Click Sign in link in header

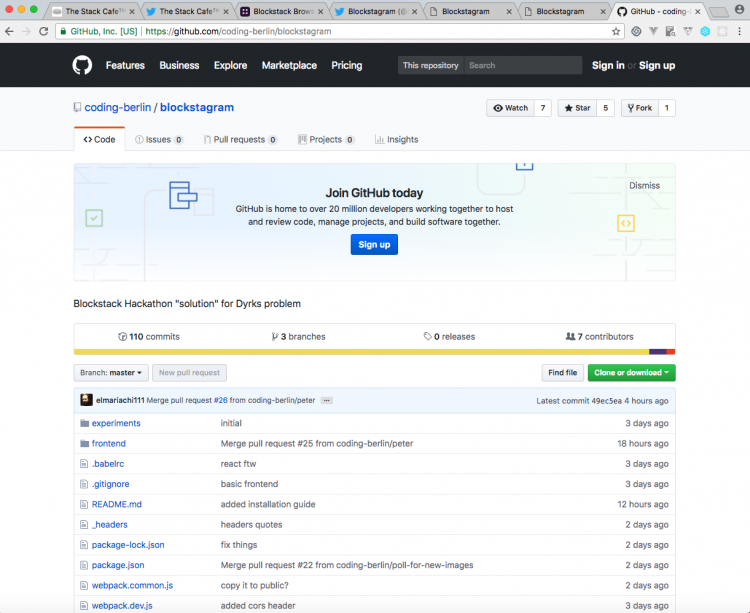click(x=608, y=66)
